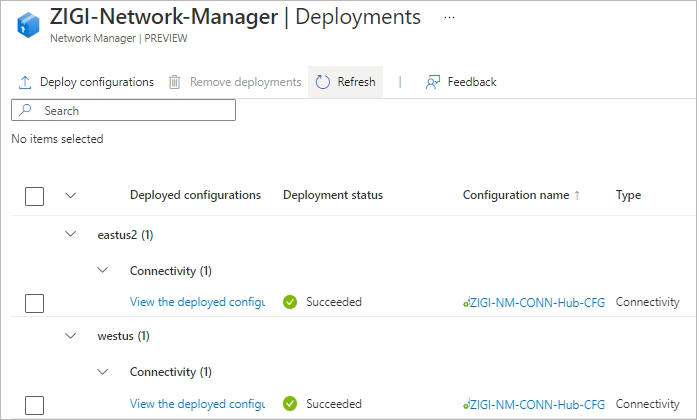Click the No items selected text
The image size is (697, 420).
(x=57, y=139)
